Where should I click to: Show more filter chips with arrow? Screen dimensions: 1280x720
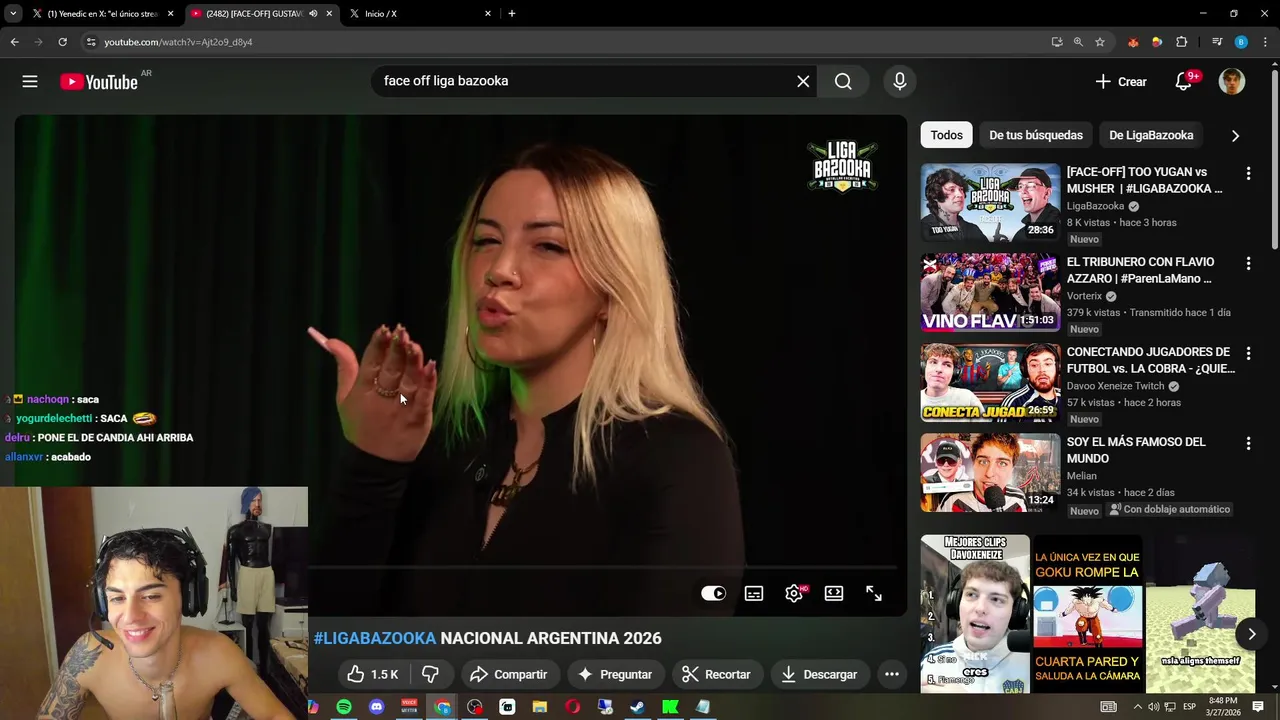(1235, 136)
